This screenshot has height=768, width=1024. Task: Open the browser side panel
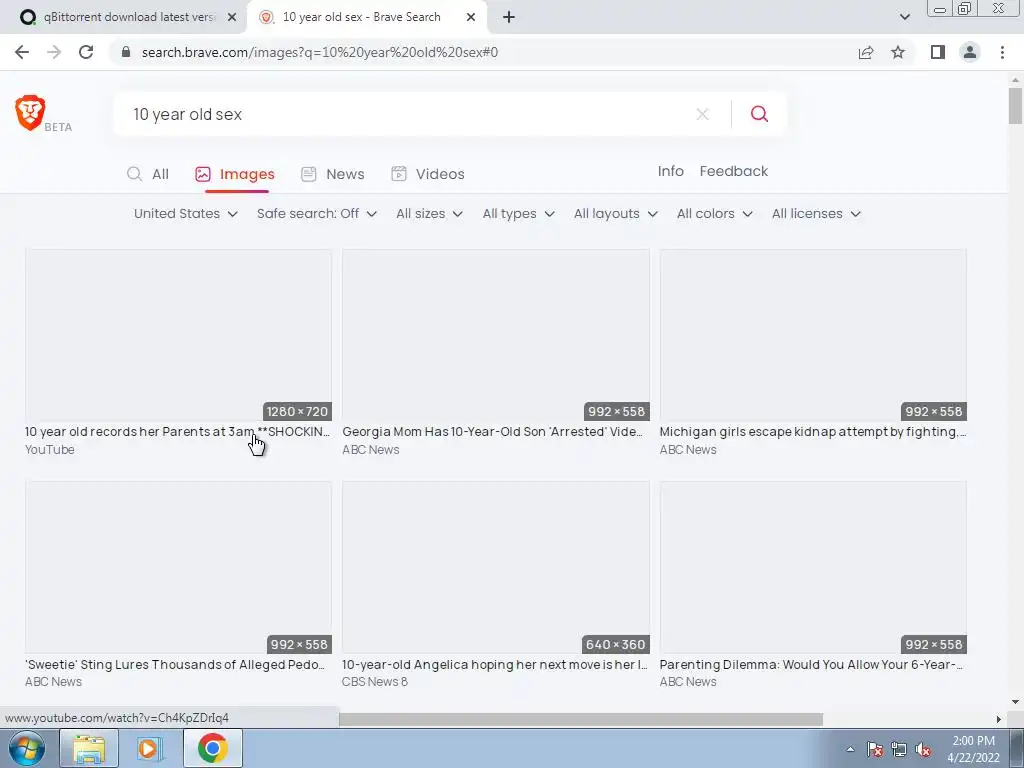(x=938, y=52)
